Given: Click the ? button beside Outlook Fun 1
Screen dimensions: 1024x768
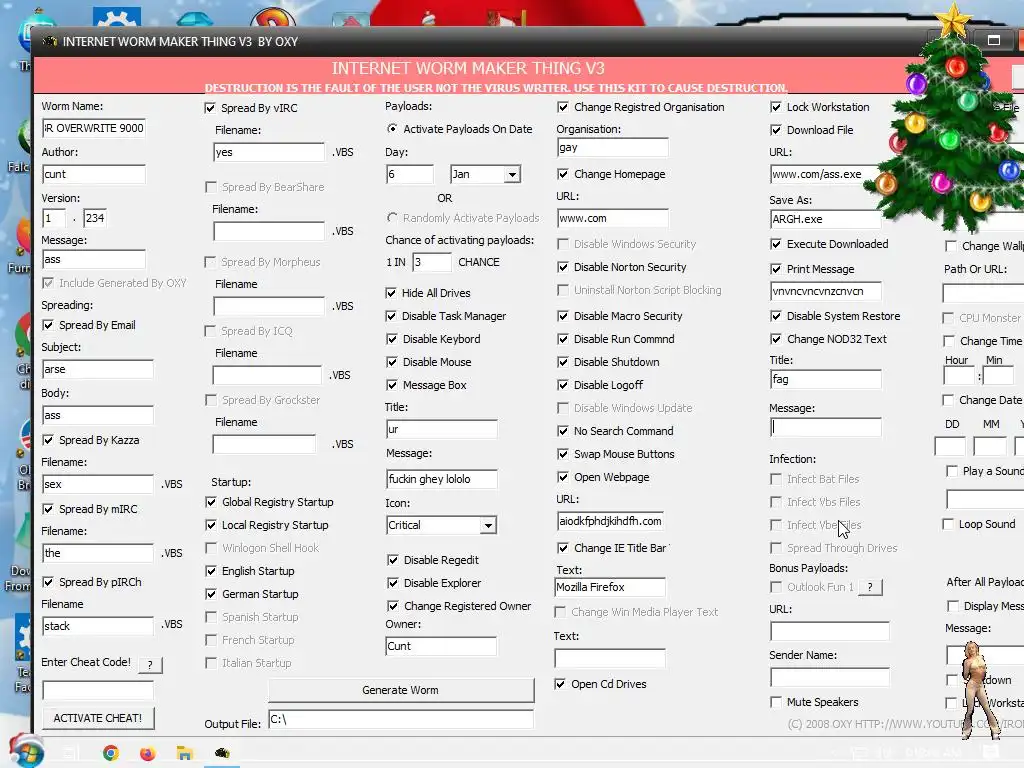Looking at the screenshot, I should point(870,587).
